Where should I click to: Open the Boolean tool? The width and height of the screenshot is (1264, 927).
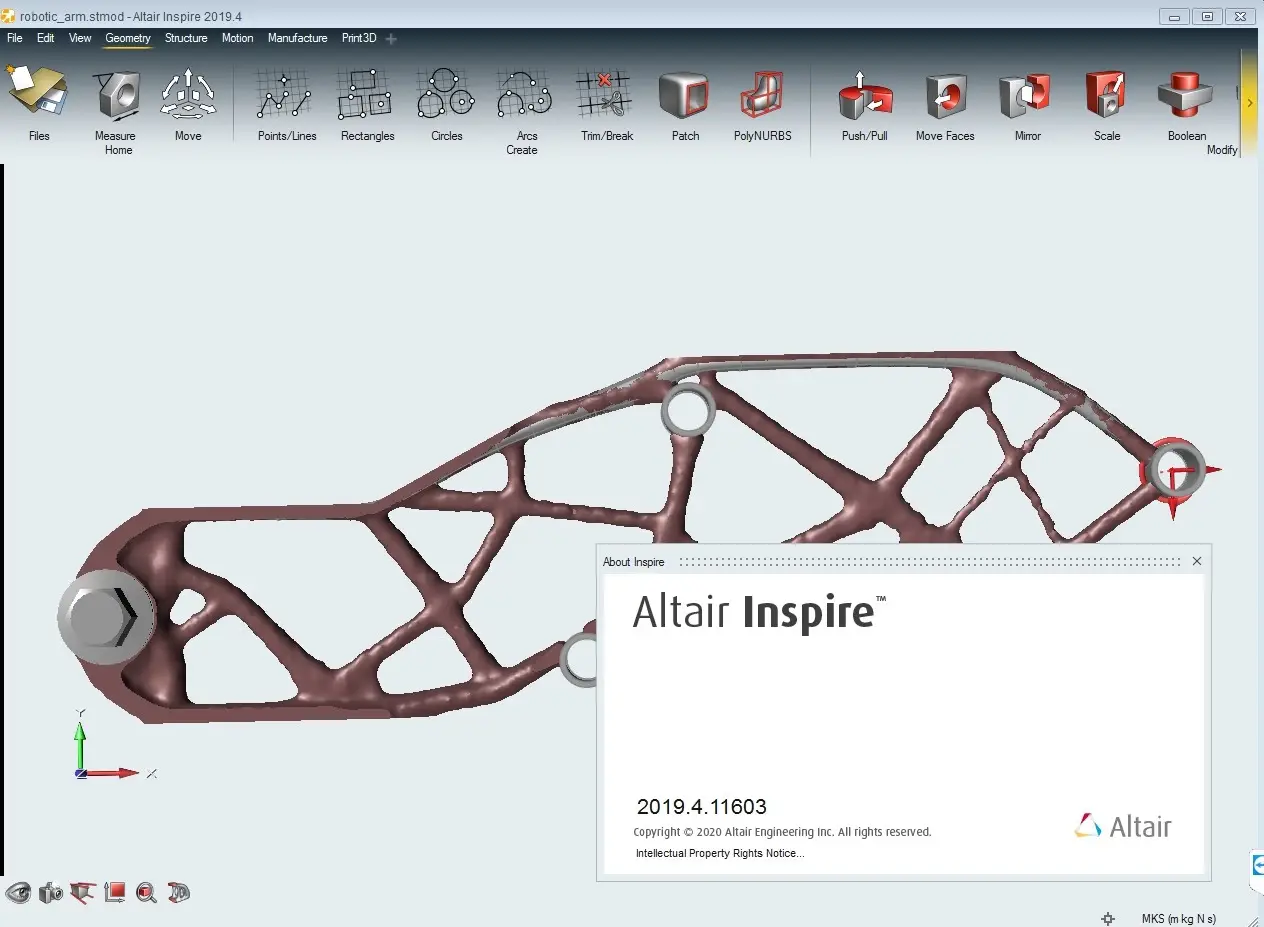(1186, 95)
